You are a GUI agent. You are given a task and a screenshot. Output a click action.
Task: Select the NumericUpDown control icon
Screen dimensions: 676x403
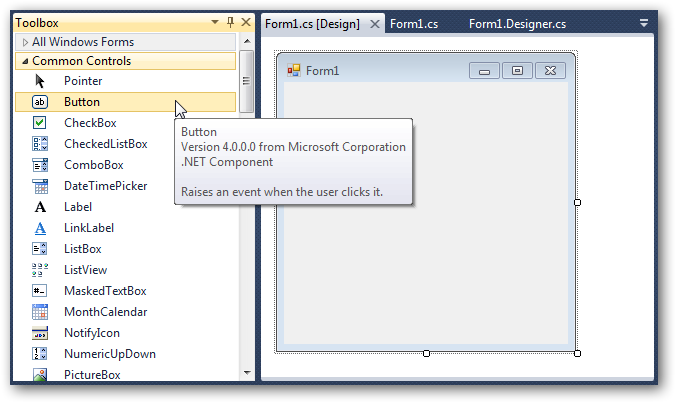[40, 354]
